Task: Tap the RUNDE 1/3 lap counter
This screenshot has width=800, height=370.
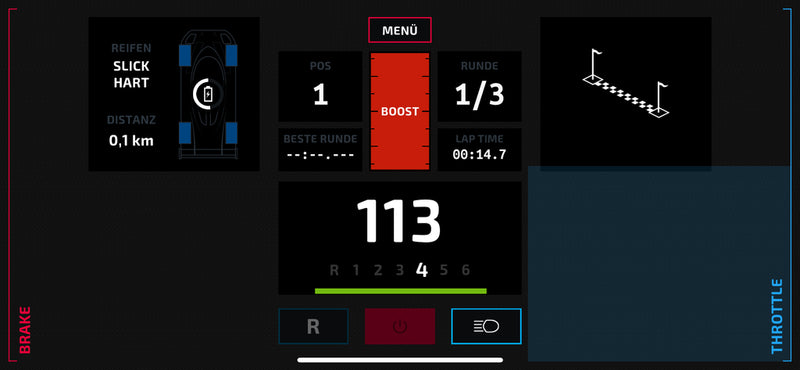Action: tap(480, 86)
